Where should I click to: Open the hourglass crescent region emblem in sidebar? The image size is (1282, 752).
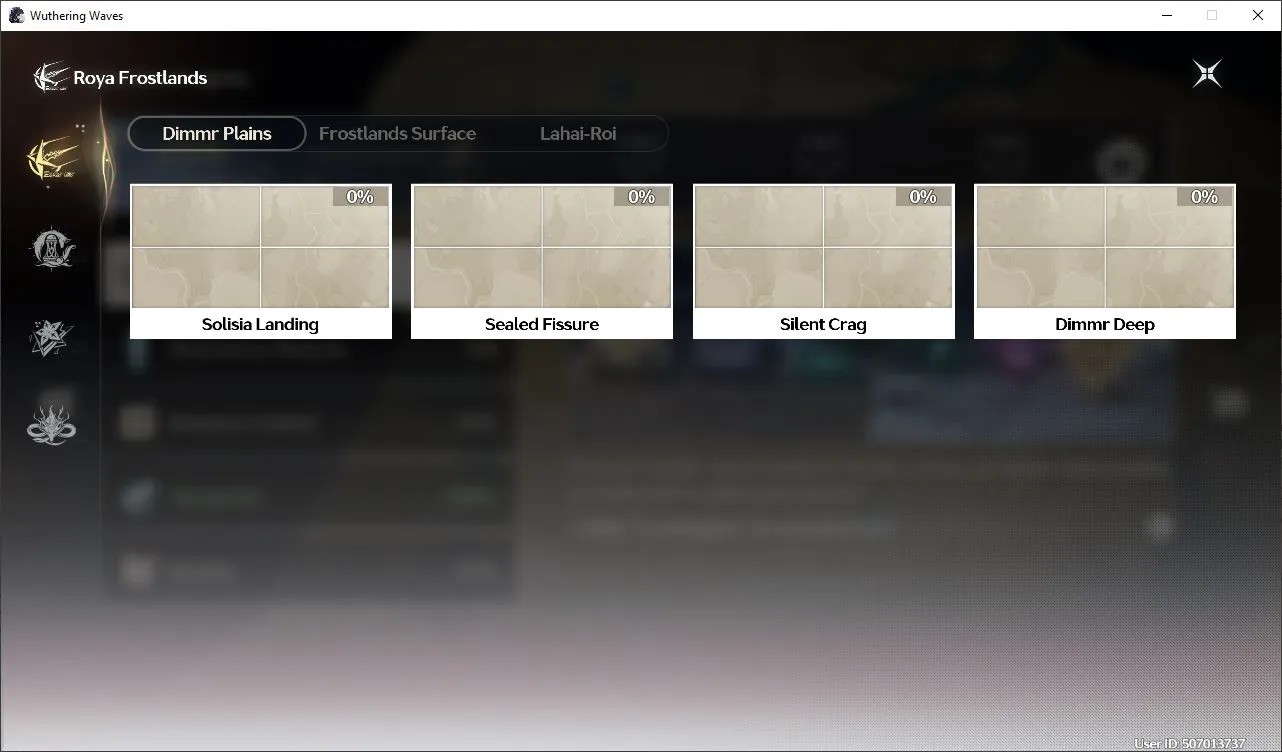pos(52,249)
